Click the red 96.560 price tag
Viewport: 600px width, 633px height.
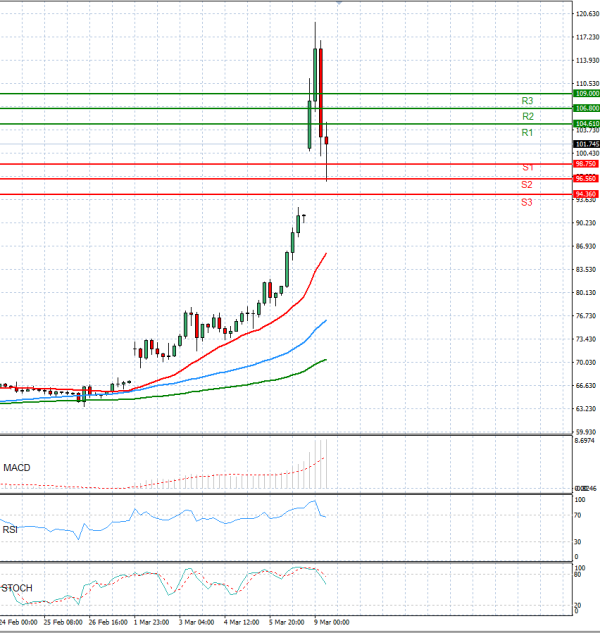coord(586,179)
